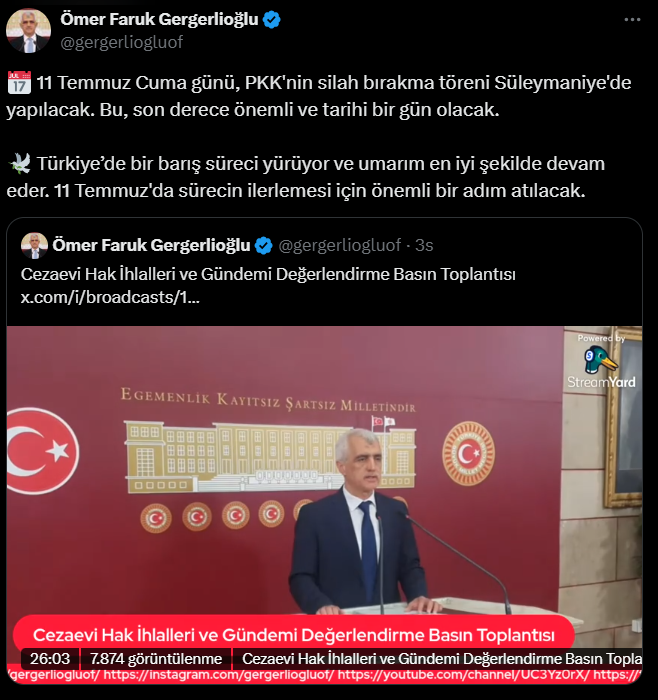Screen dimensions: 658x700
Task: Click the red broadcast title banner
Action: 294,634
